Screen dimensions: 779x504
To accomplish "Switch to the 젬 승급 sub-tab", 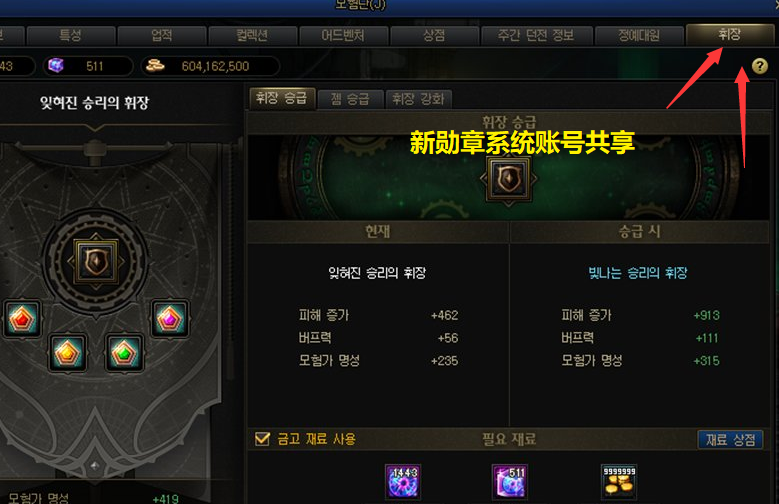I will (350, 99).
